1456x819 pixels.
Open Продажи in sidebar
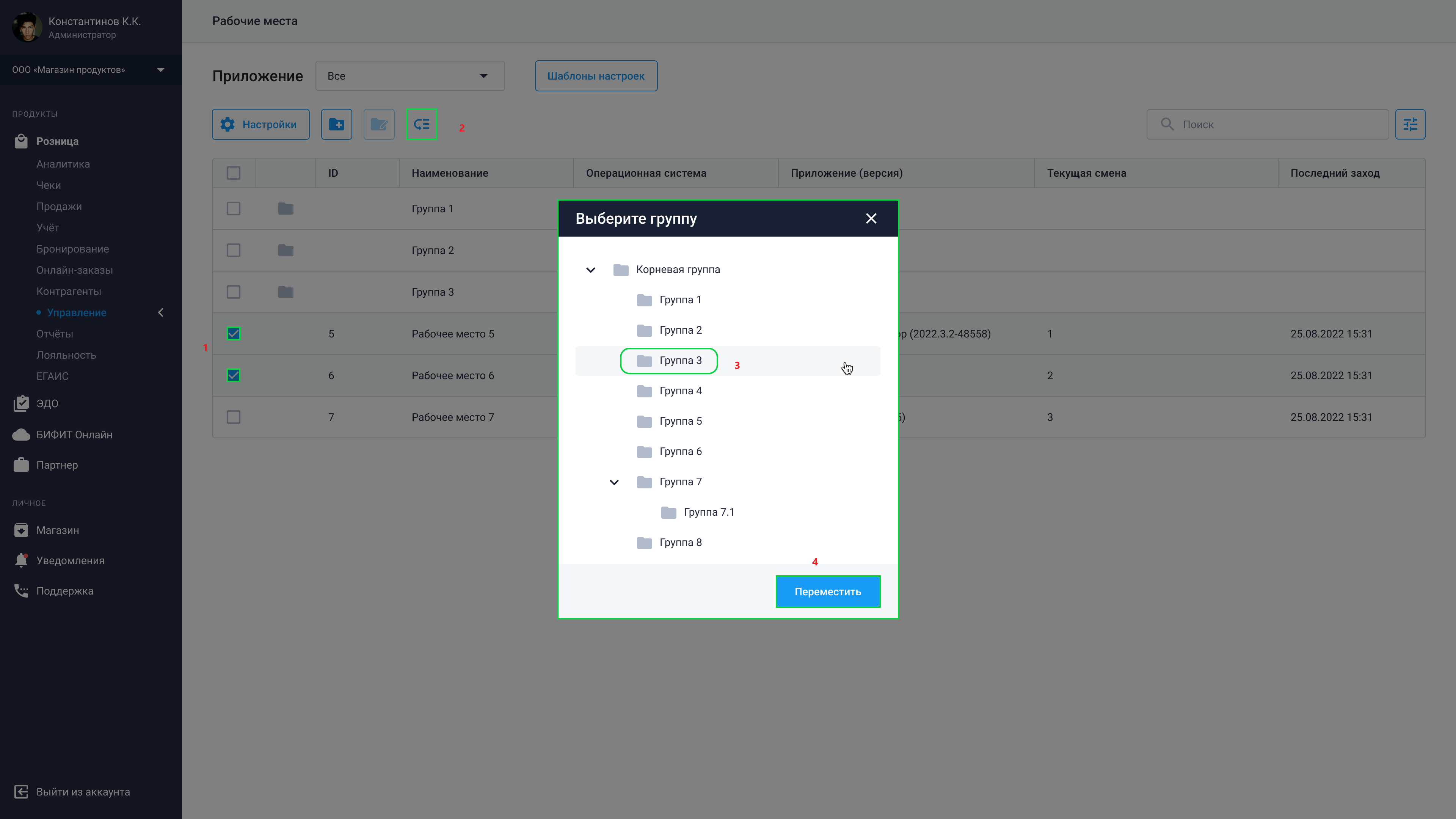[60, 206]
